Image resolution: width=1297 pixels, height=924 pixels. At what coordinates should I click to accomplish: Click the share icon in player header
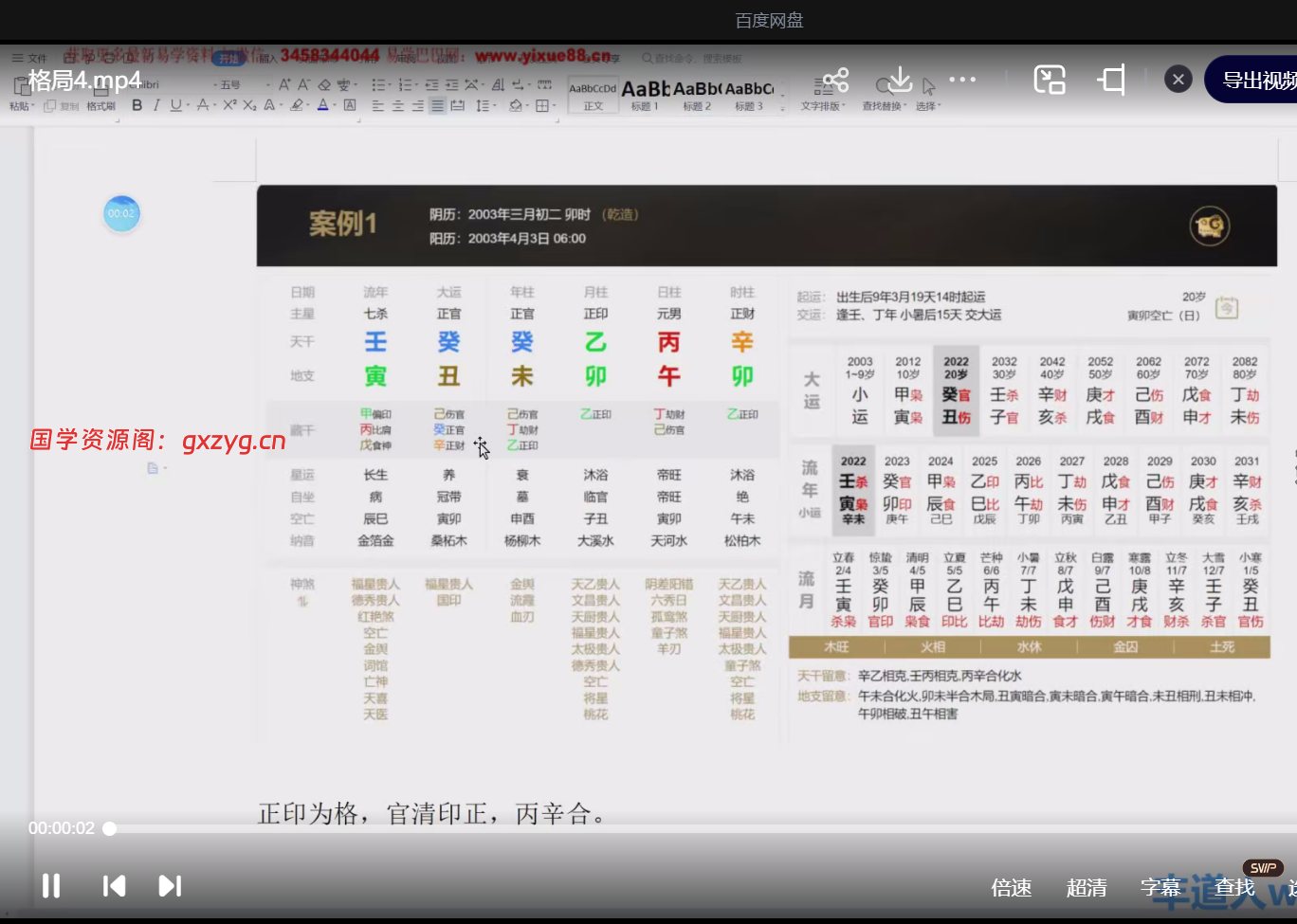835,80
